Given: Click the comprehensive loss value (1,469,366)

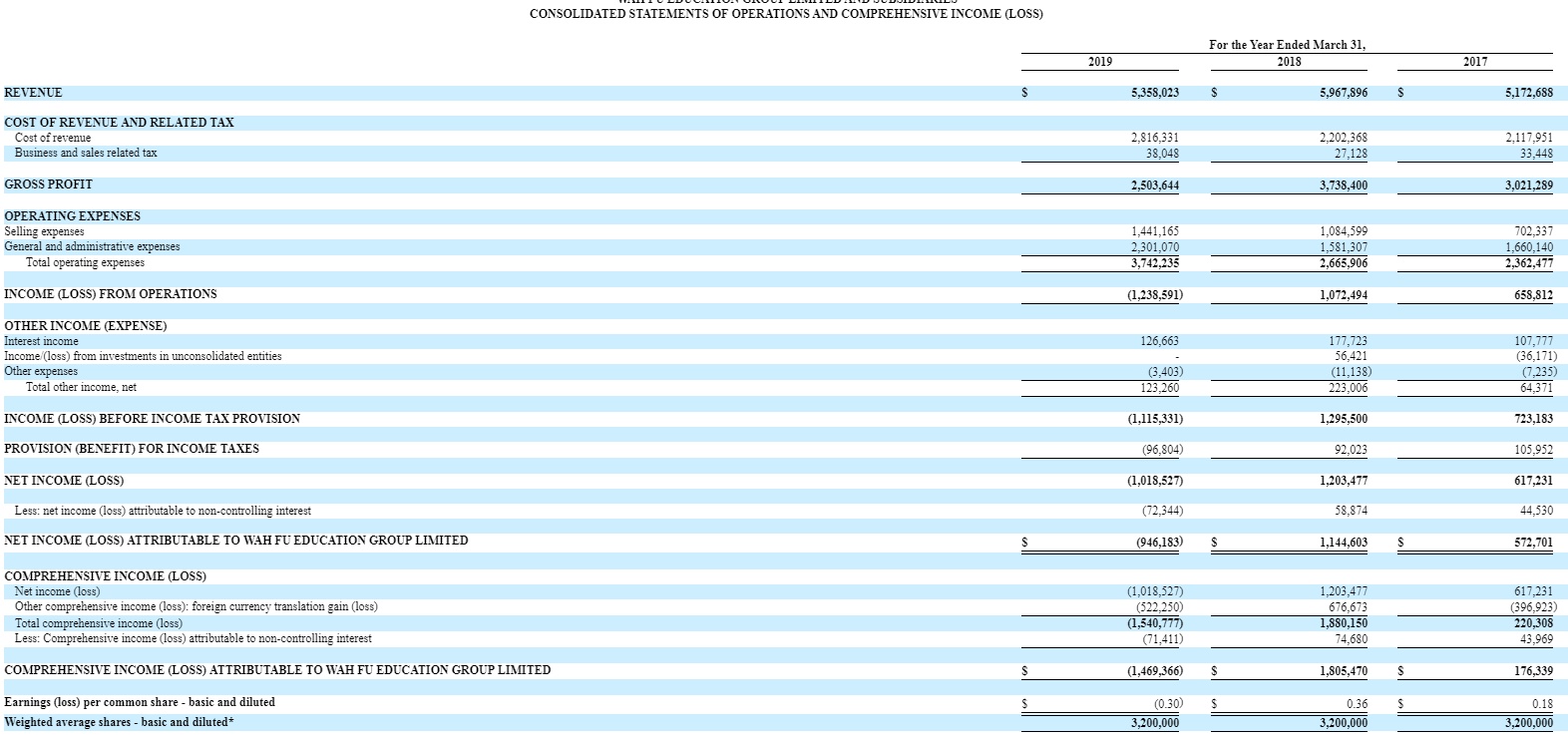Looking at the screenshot, I should pyautogui.click(x=1155, y=671).
